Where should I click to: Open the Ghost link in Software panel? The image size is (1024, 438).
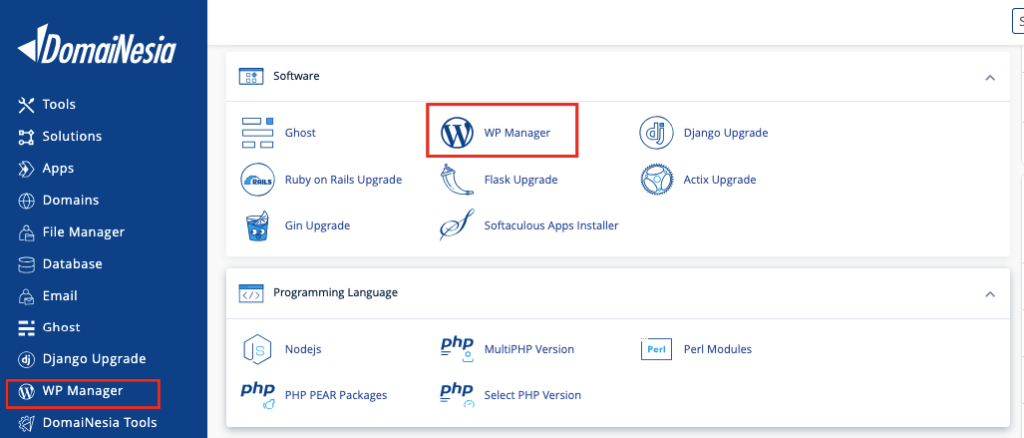point(300,133)
